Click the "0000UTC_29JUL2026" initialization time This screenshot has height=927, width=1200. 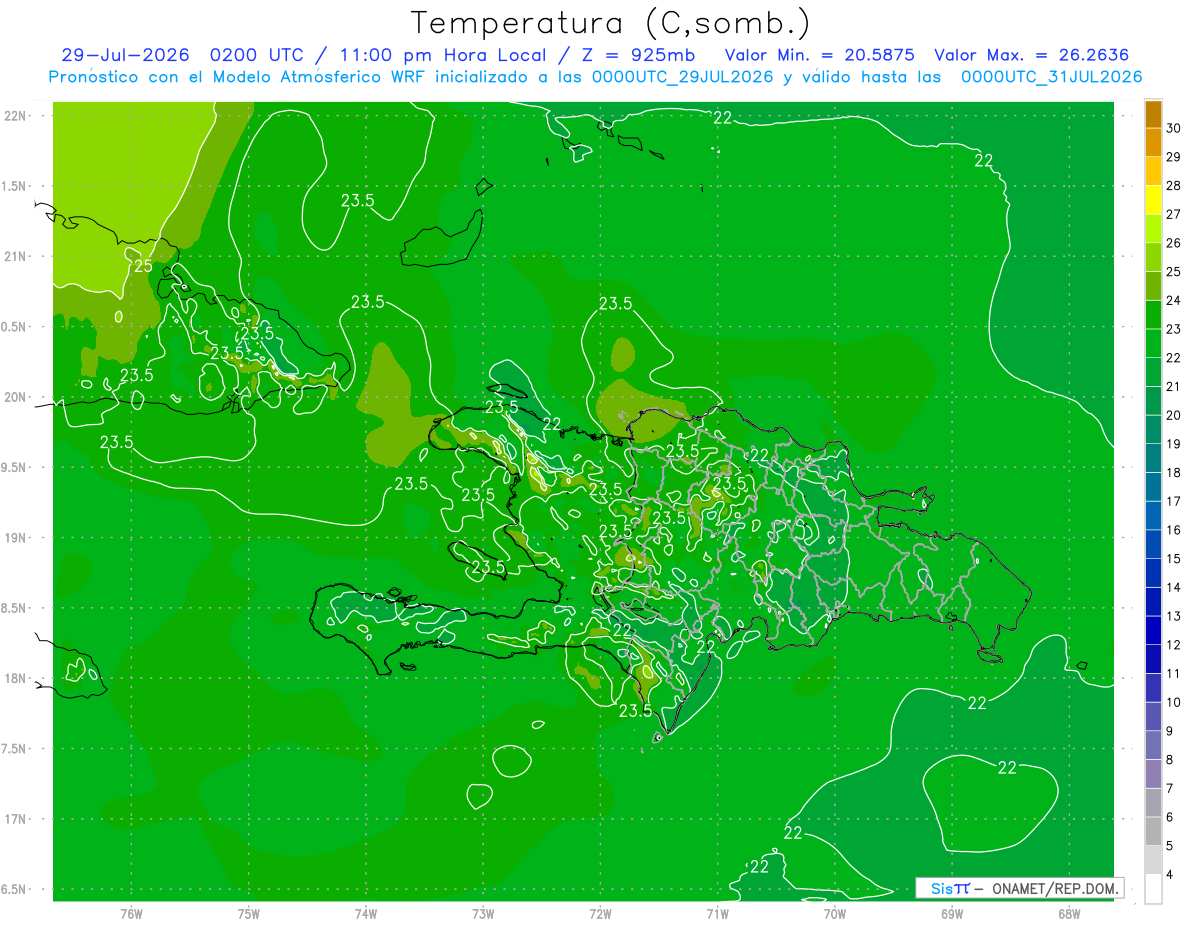click(682, 77)
